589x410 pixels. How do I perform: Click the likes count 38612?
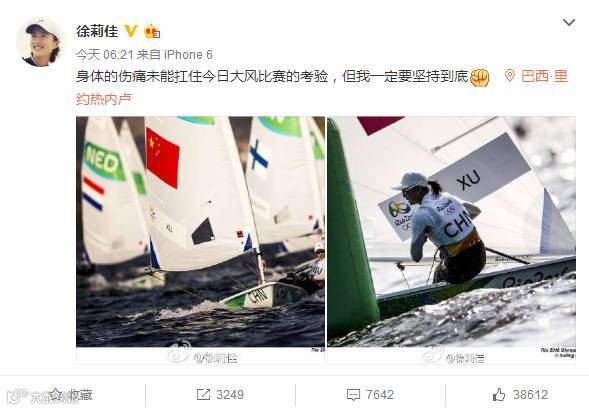530,395
